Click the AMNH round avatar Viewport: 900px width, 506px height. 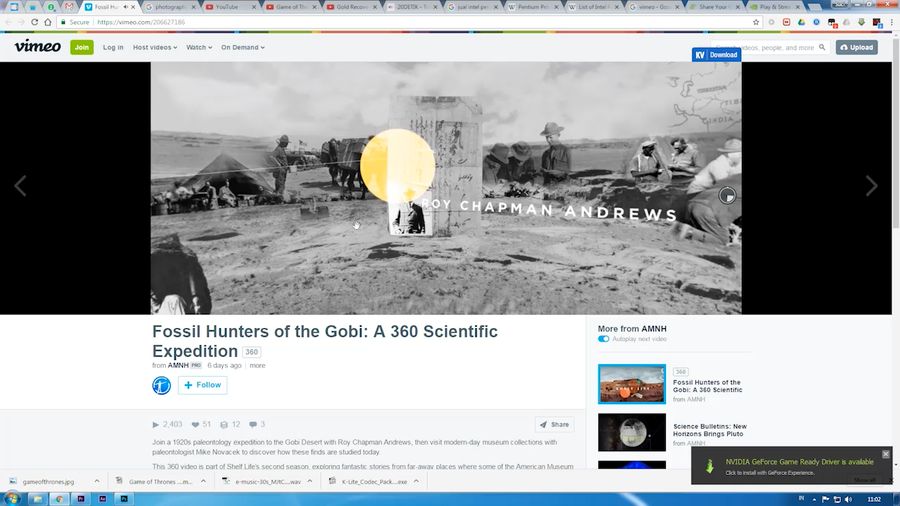coord(161,386)
